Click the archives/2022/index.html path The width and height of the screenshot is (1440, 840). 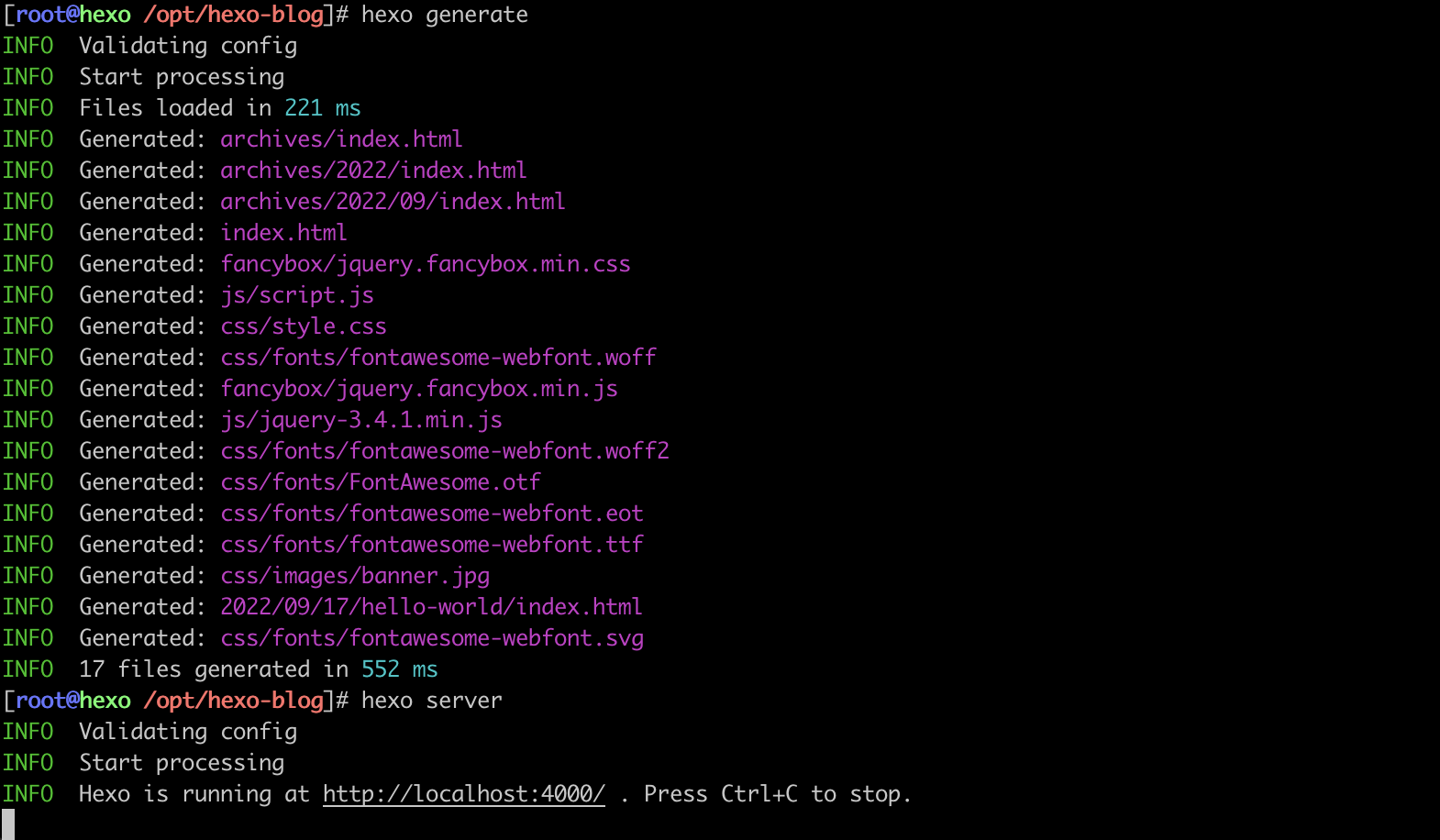(x=373, y=171)
